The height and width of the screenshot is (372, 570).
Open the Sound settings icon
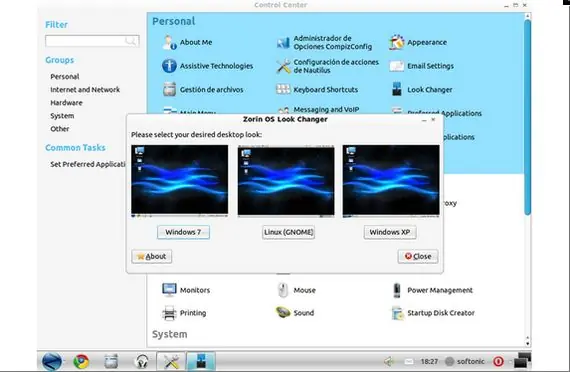click(283, 312)
